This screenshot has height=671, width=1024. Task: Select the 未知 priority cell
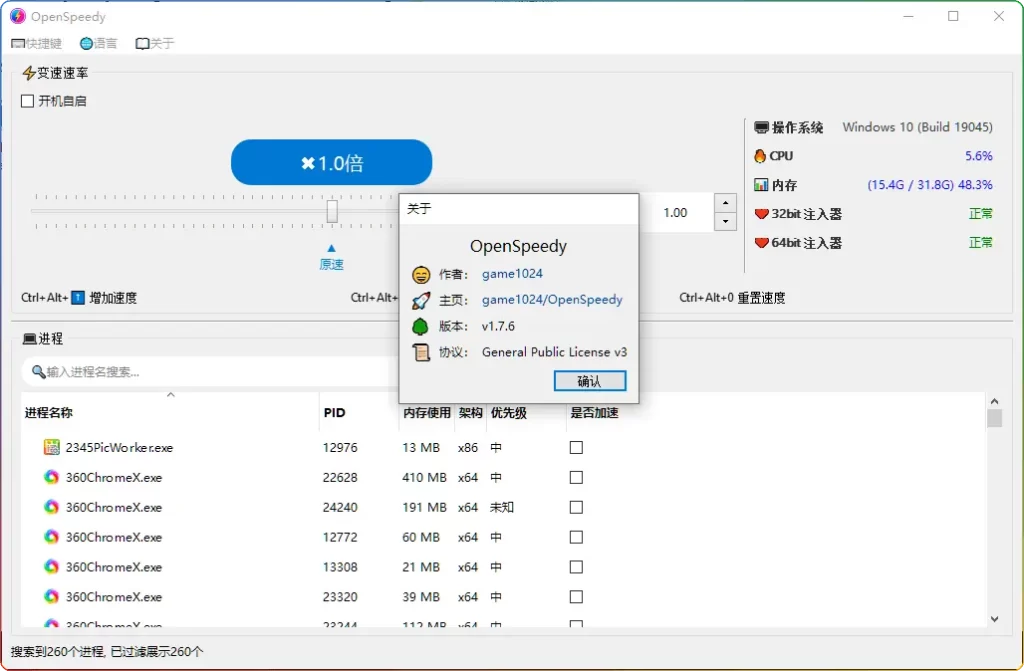[x=502, y=507]
